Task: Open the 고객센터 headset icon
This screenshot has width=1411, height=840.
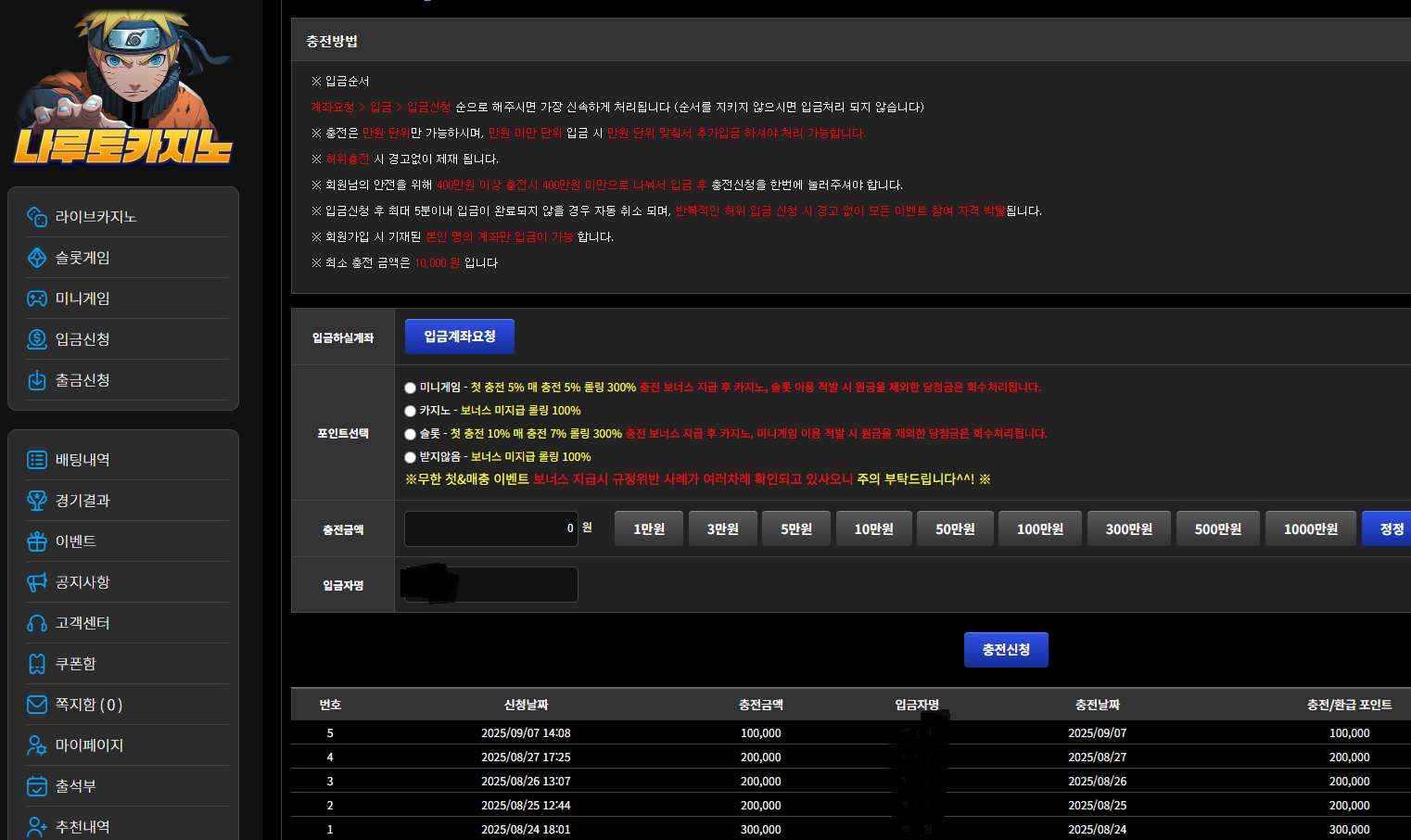Action: (37, 623)
